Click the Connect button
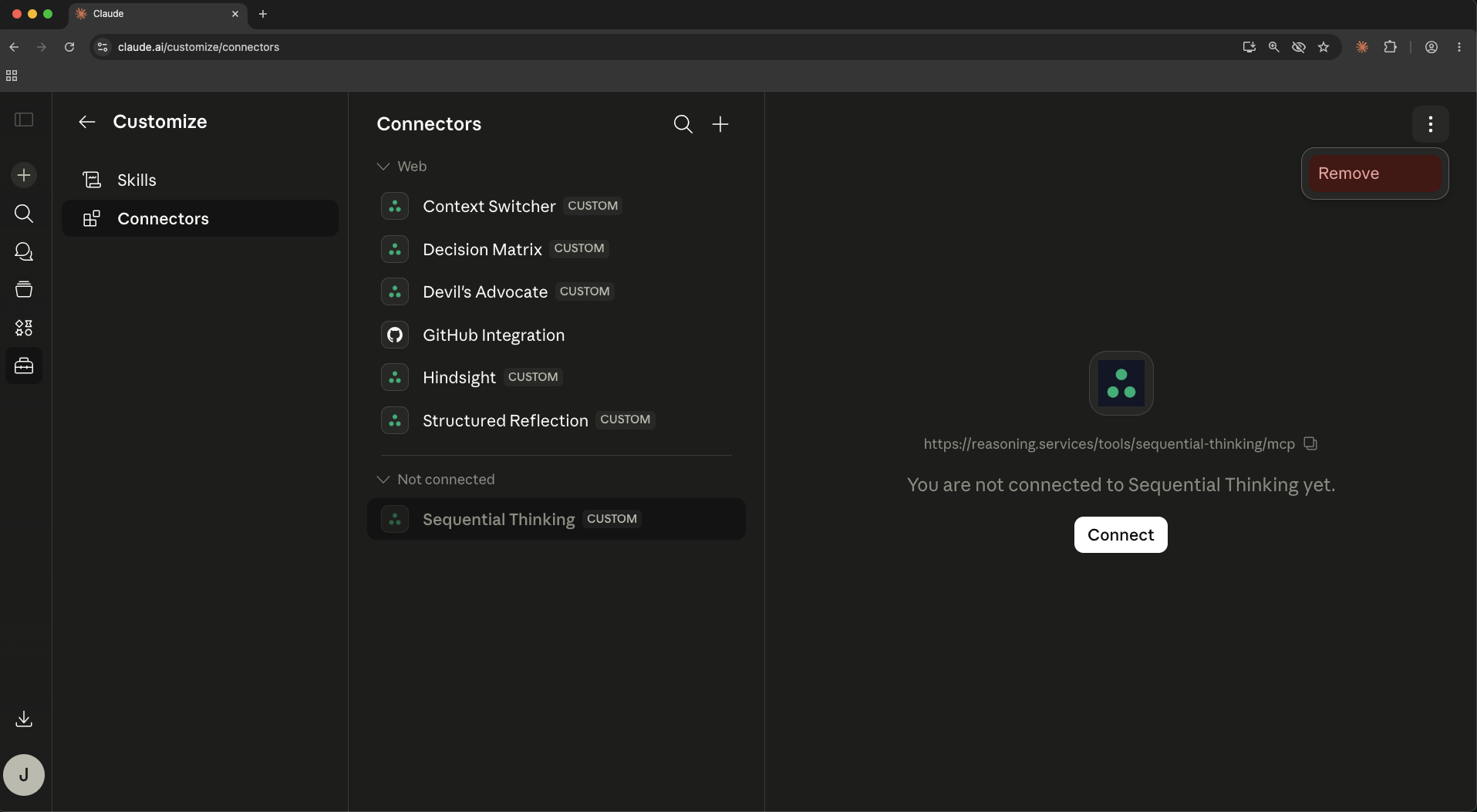 point(1121,534)
